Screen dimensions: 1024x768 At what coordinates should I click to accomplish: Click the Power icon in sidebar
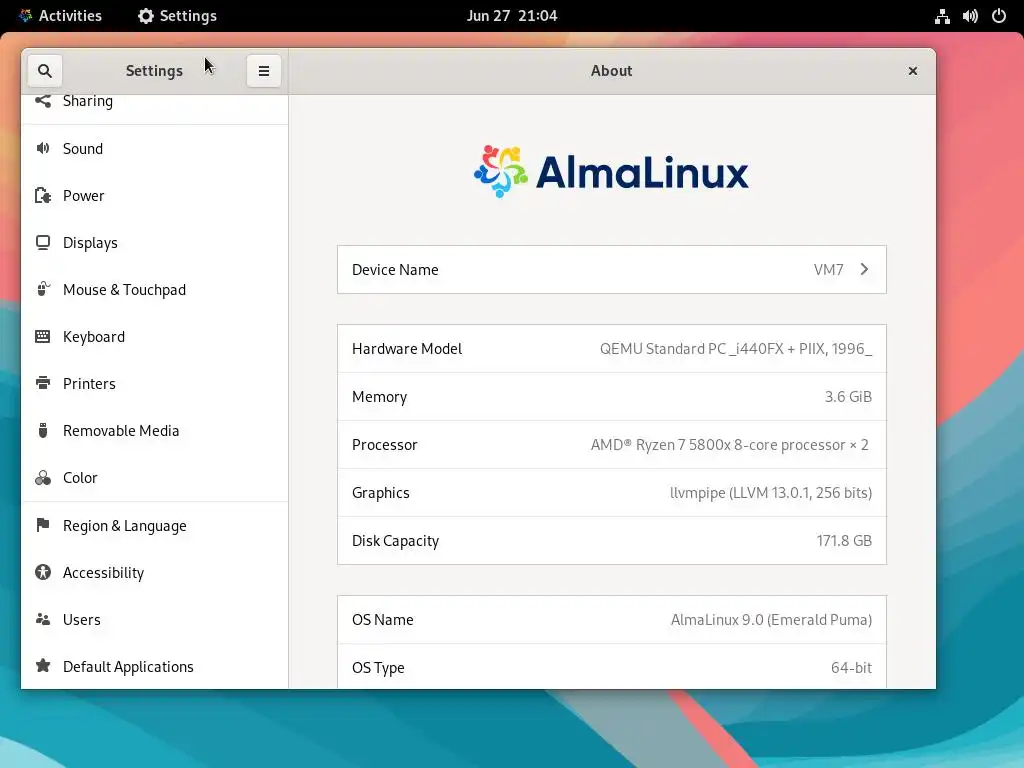[x=43, y=195]
